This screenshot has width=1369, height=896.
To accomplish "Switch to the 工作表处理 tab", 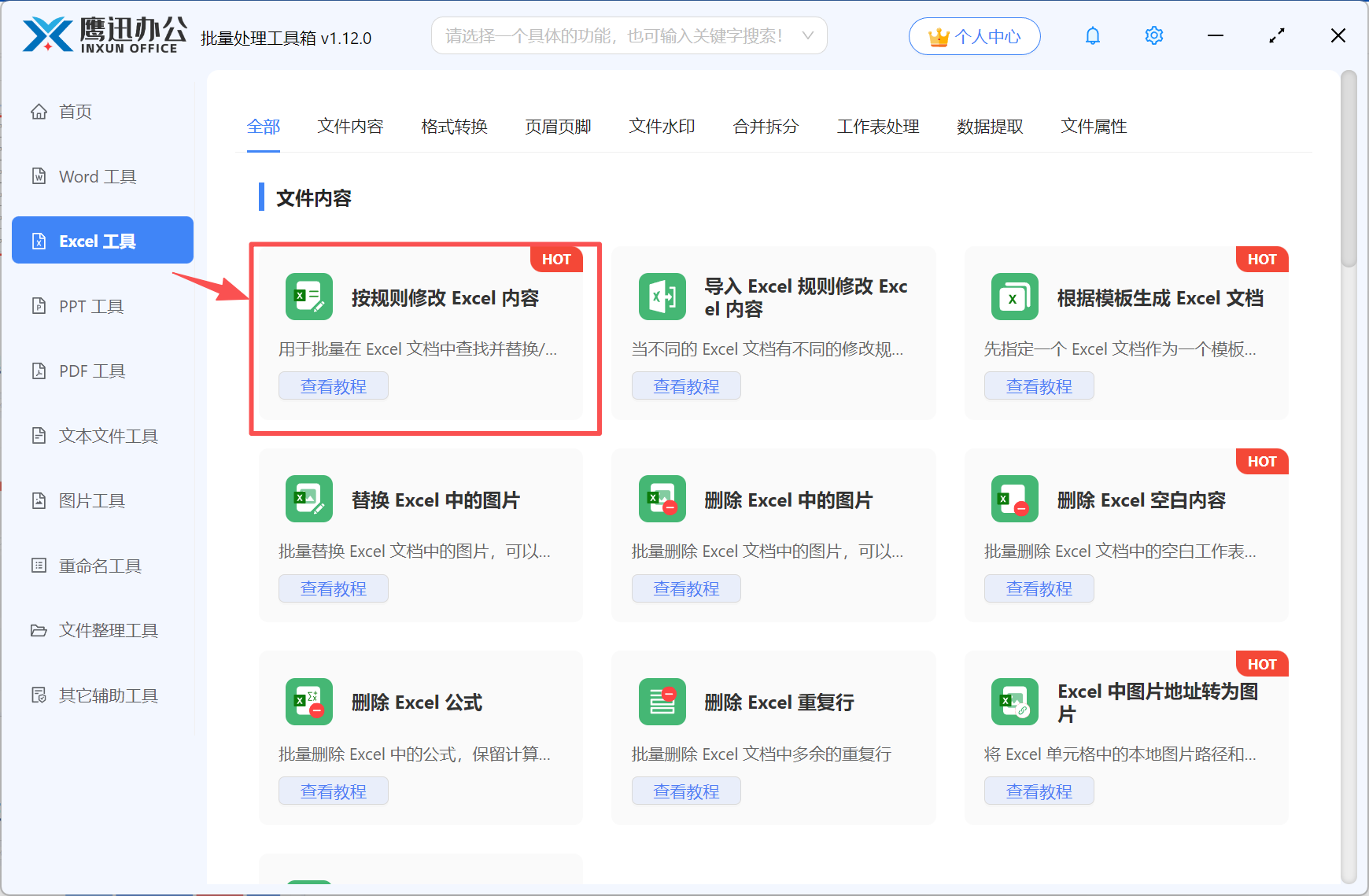I will coord(879,127).
